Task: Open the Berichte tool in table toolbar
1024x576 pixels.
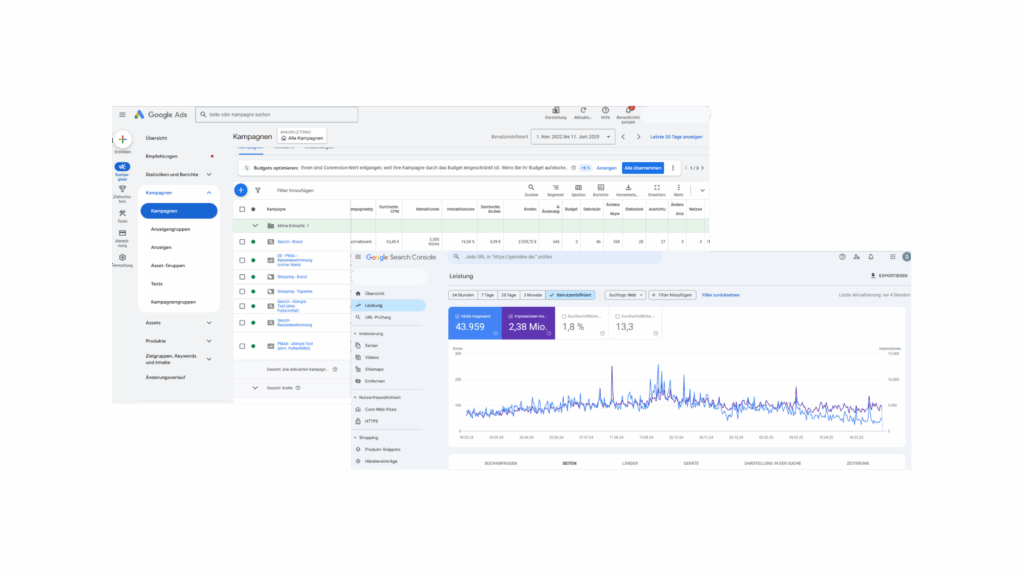Action: pyautogui.click(x=601, y=187)
